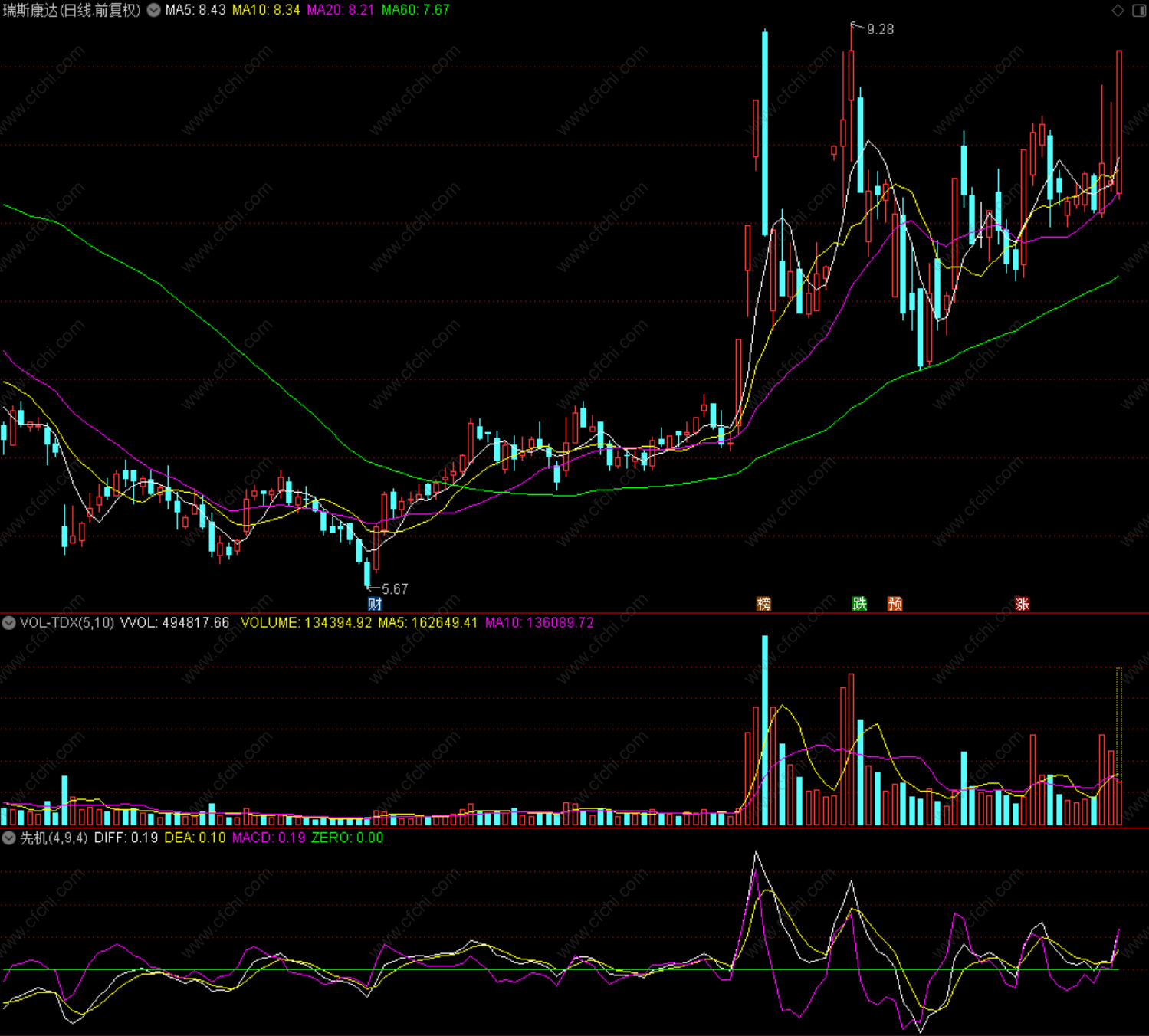Open the 榜 leaderboard event marker
This screenshot has height=1036, width=1149.
coord(763,604)
